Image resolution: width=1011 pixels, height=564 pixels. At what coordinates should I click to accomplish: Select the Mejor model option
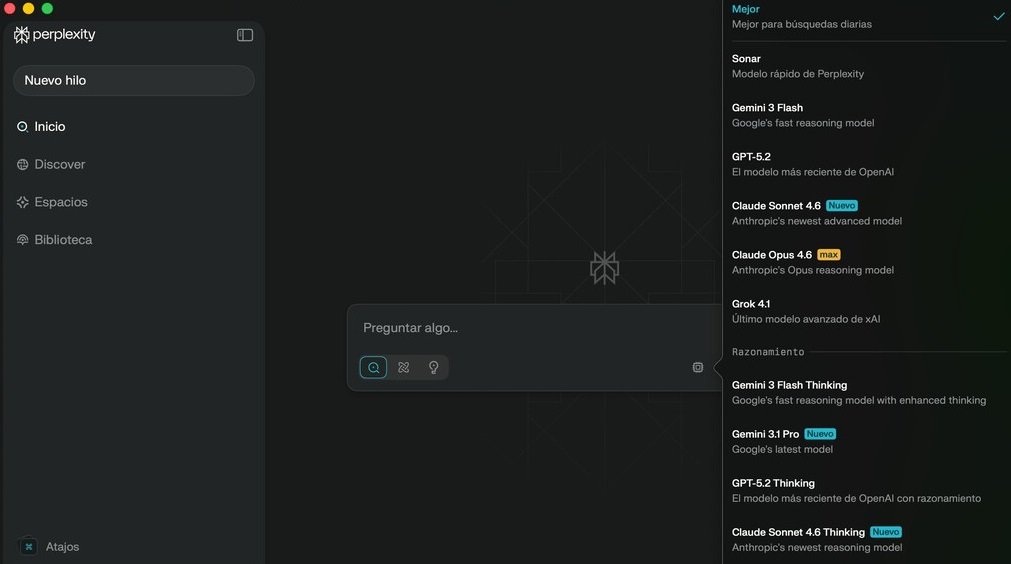867,17
